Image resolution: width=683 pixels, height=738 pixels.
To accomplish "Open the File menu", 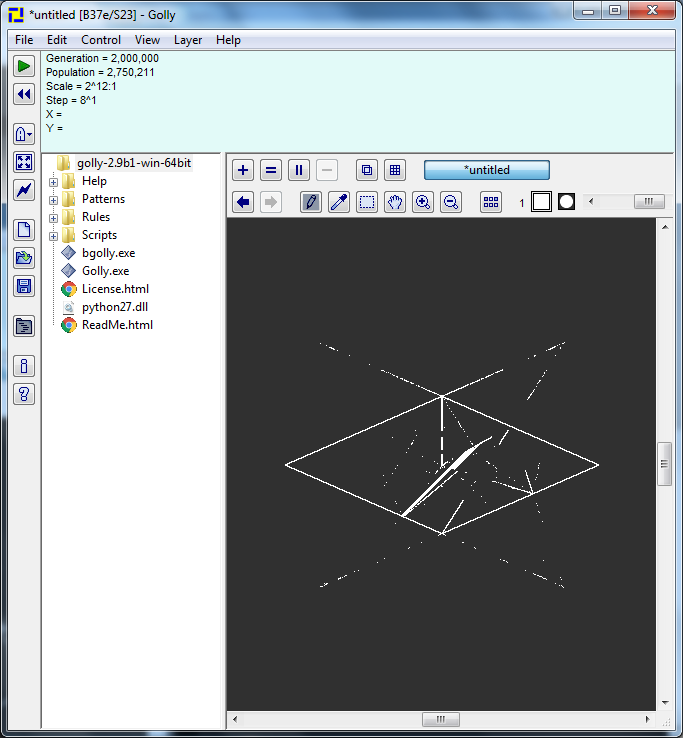I will [24, 40].
